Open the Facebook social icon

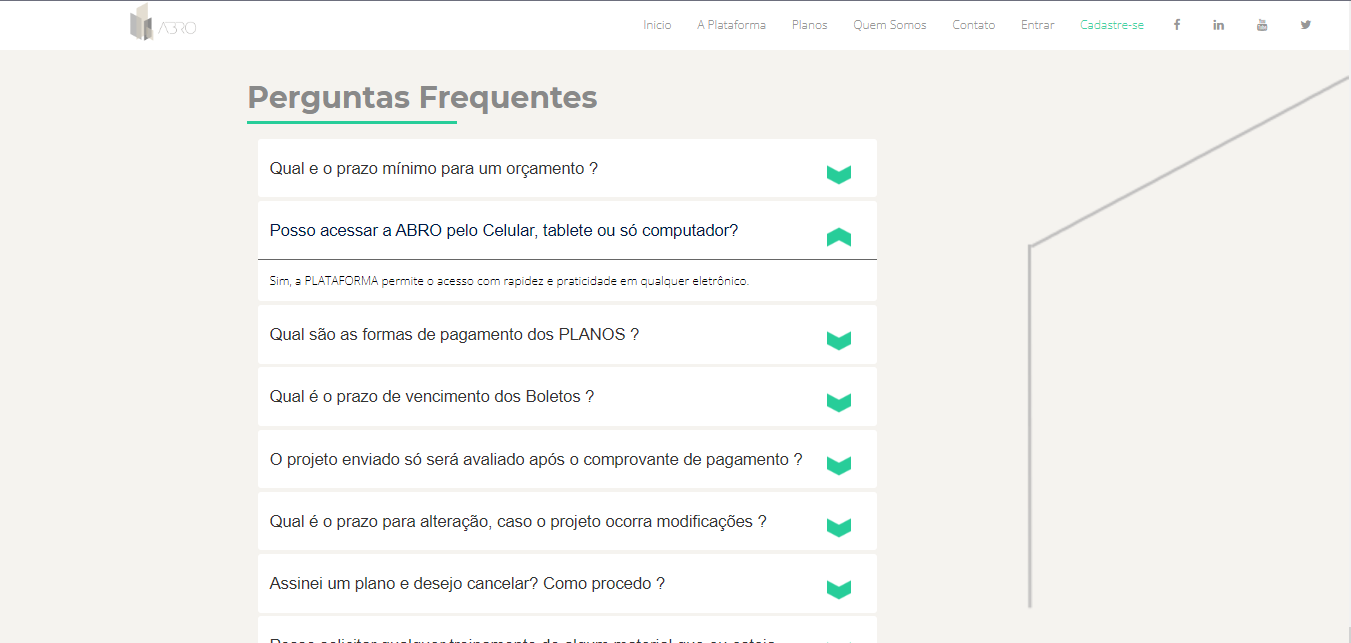click(x=1177, y=25)
